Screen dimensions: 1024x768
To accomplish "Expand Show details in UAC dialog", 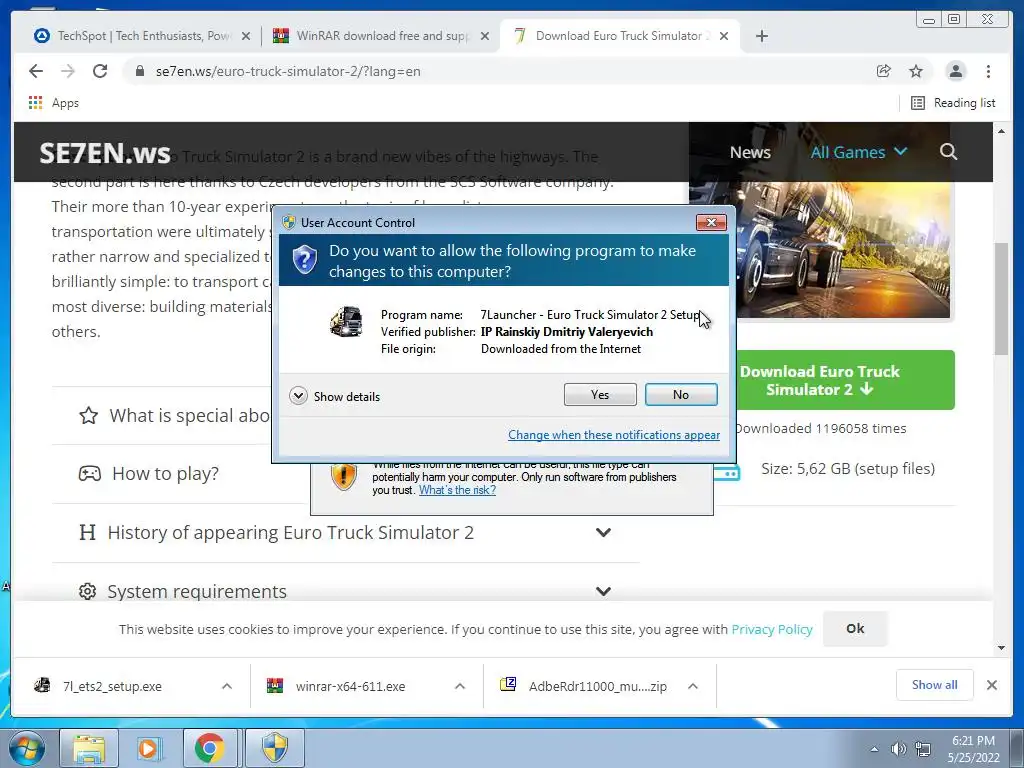I will pyautogui.click(x=334, y=396).
